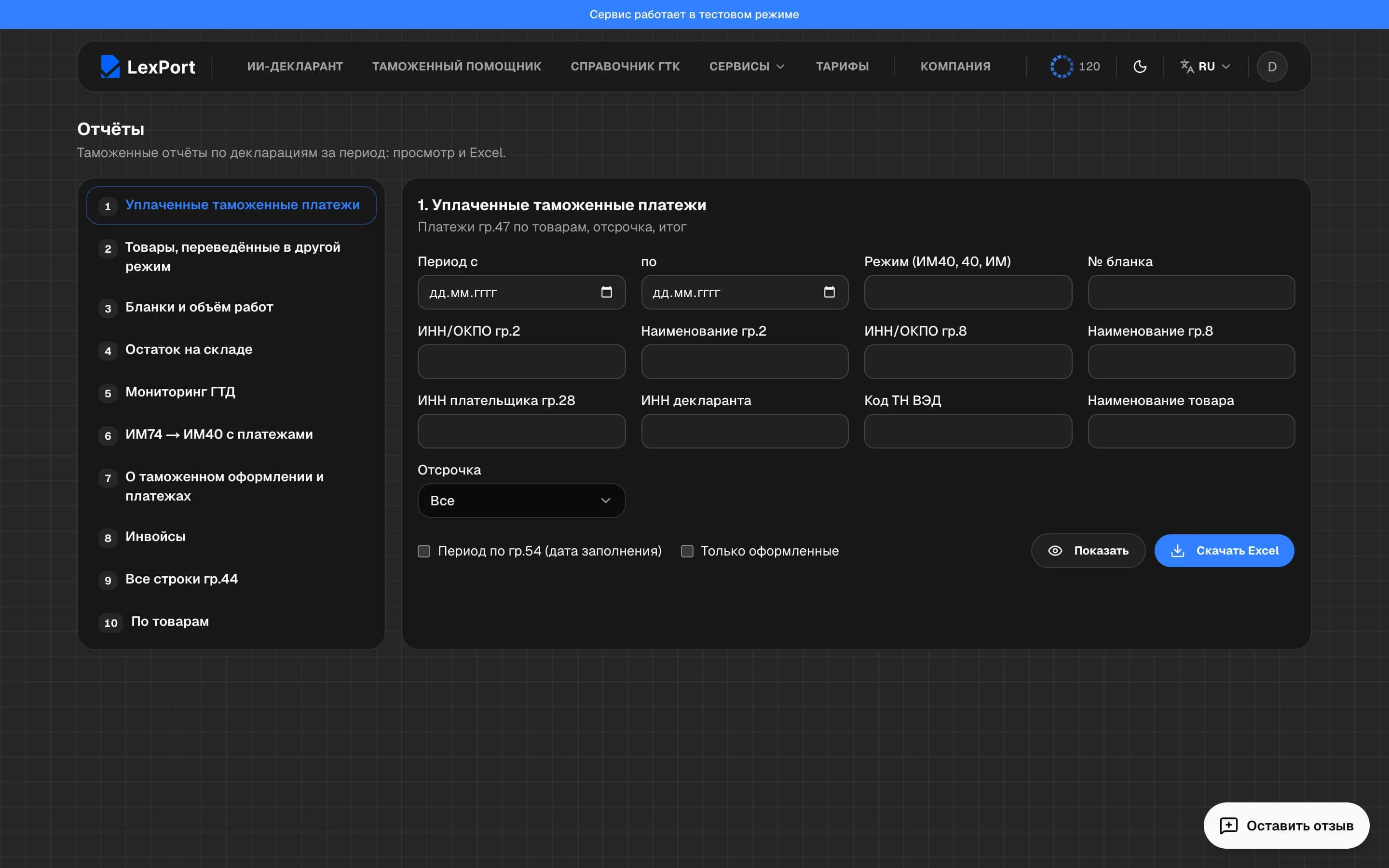Focus the Режим (ИМ40, 40, ИМ) field

point(967,292)
